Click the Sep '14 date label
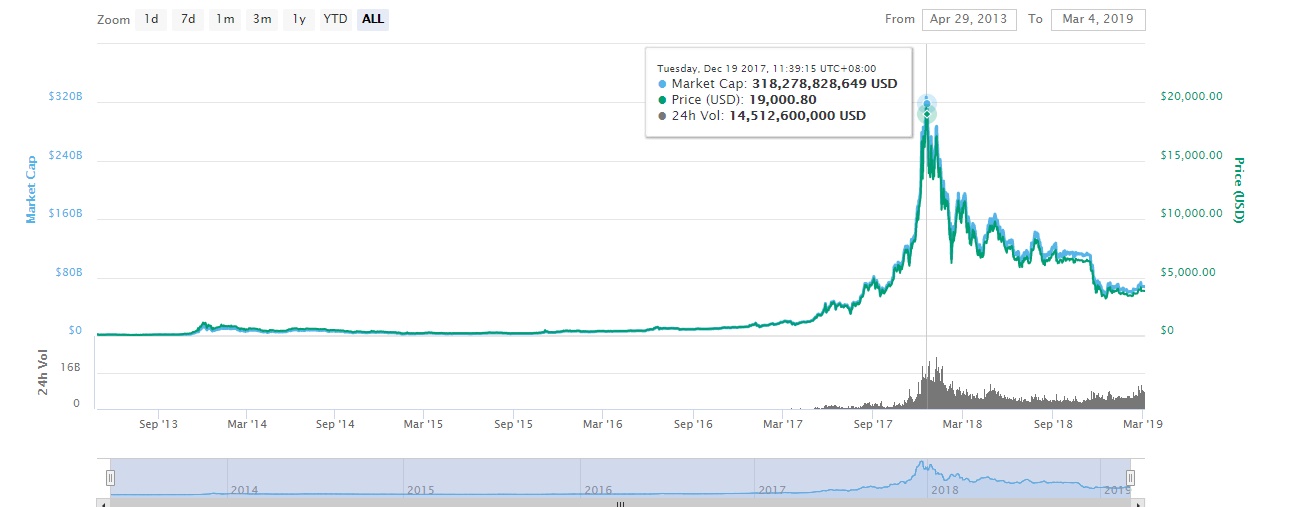The height and width of the screenshot is (507, 1314). click(335, 424)
